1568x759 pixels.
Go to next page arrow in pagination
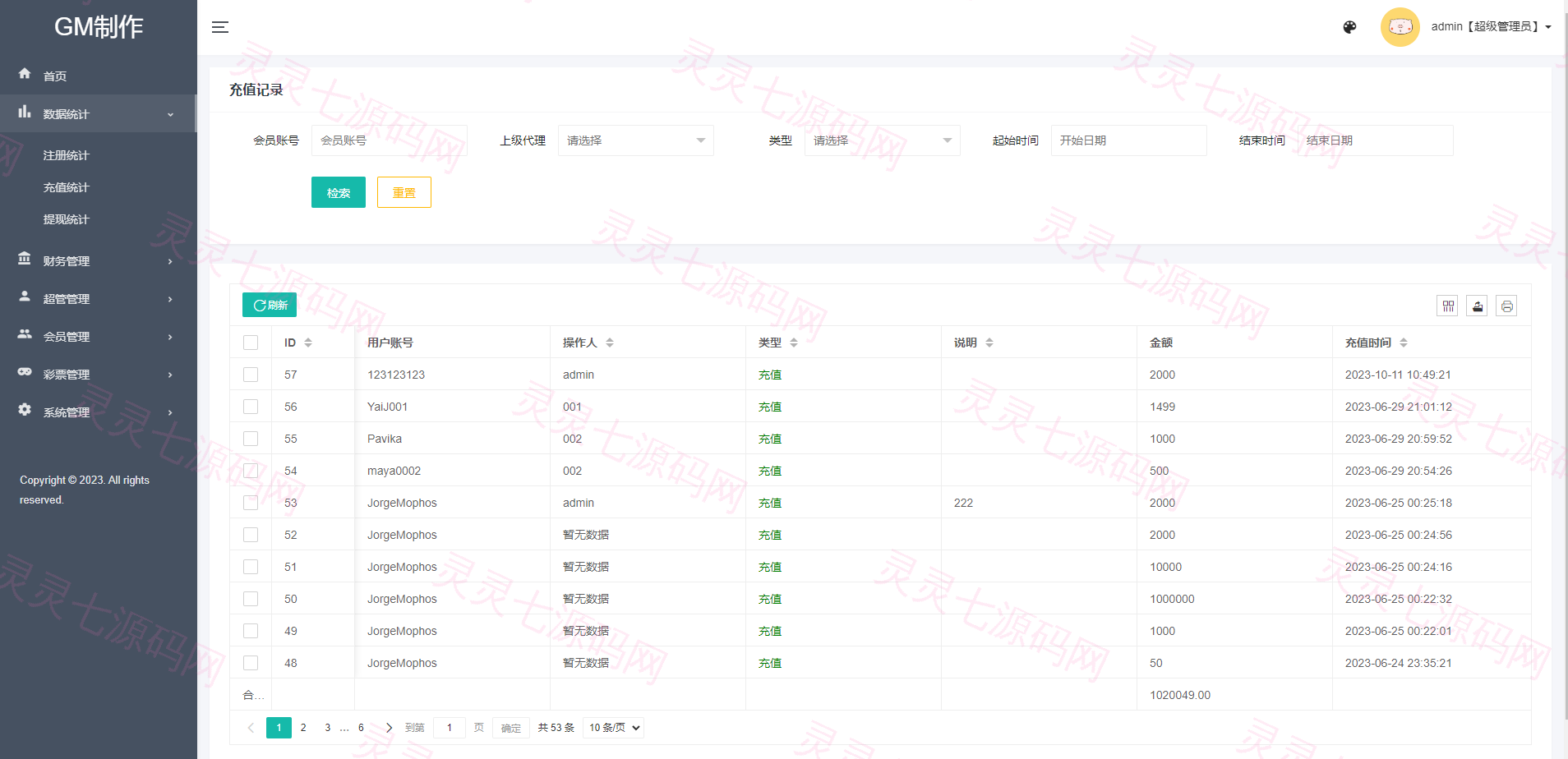(389, 728)
